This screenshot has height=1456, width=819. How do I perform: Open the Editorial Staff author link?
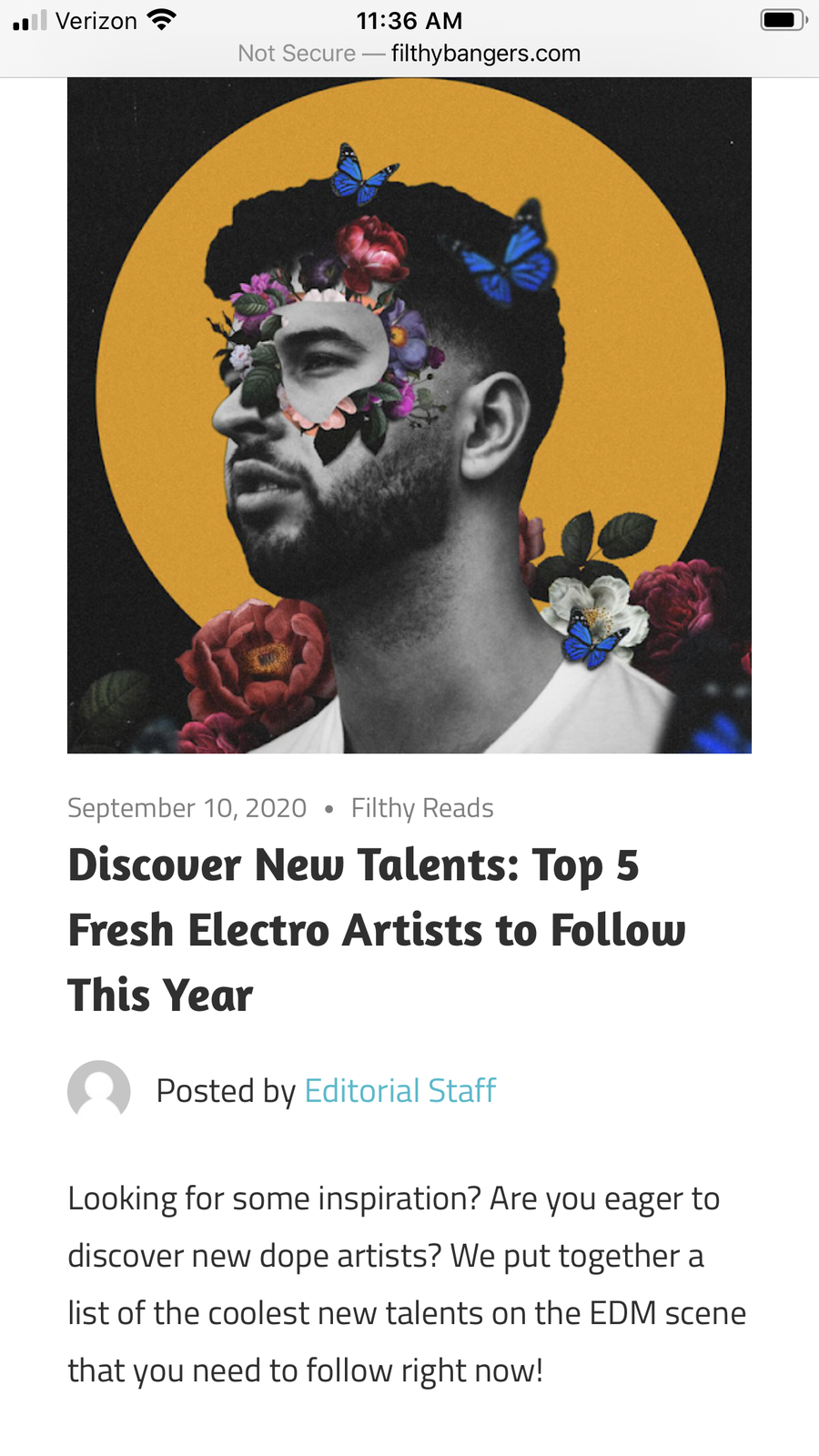coord(400,1090)
